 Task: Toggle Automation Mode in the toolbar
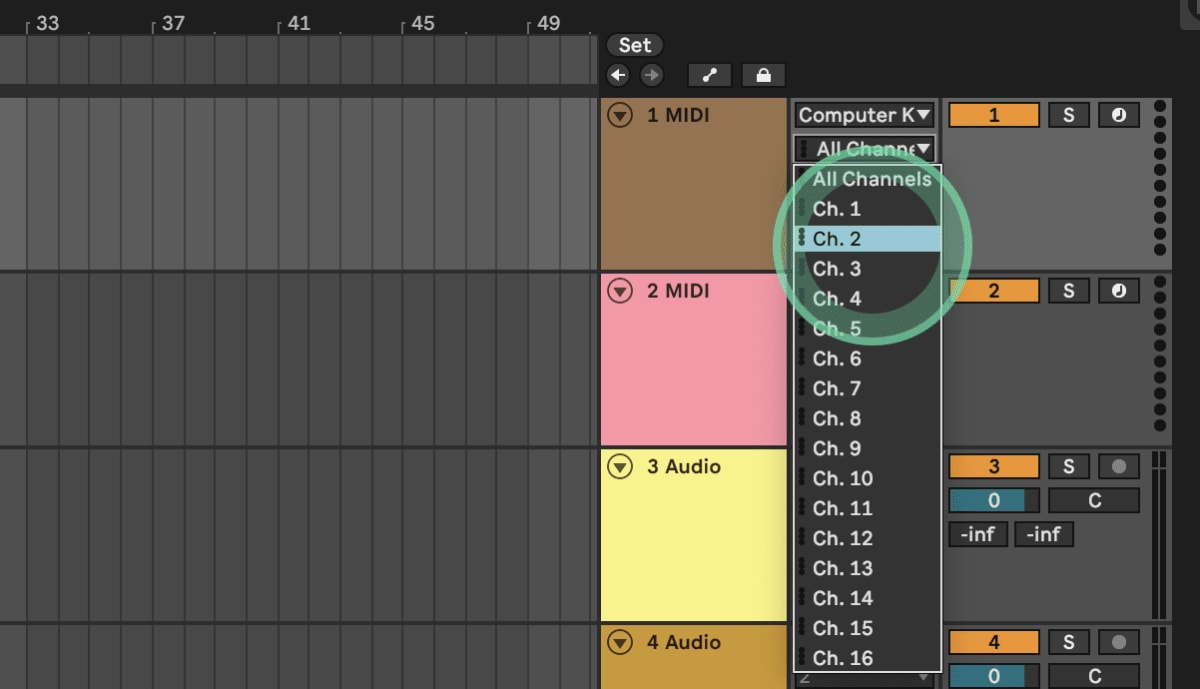coord(710,75)
